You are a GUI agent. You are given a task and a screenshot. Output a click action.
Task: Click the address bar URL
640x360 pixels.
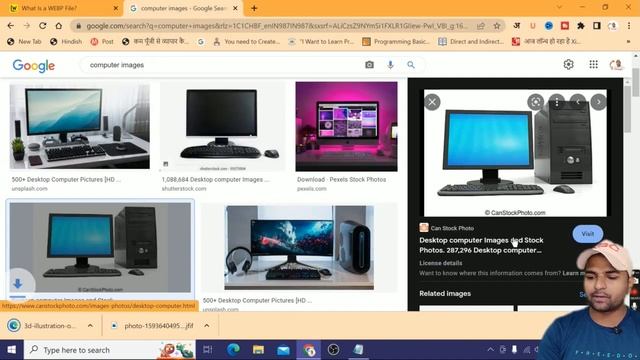click(x=277, y=26)
